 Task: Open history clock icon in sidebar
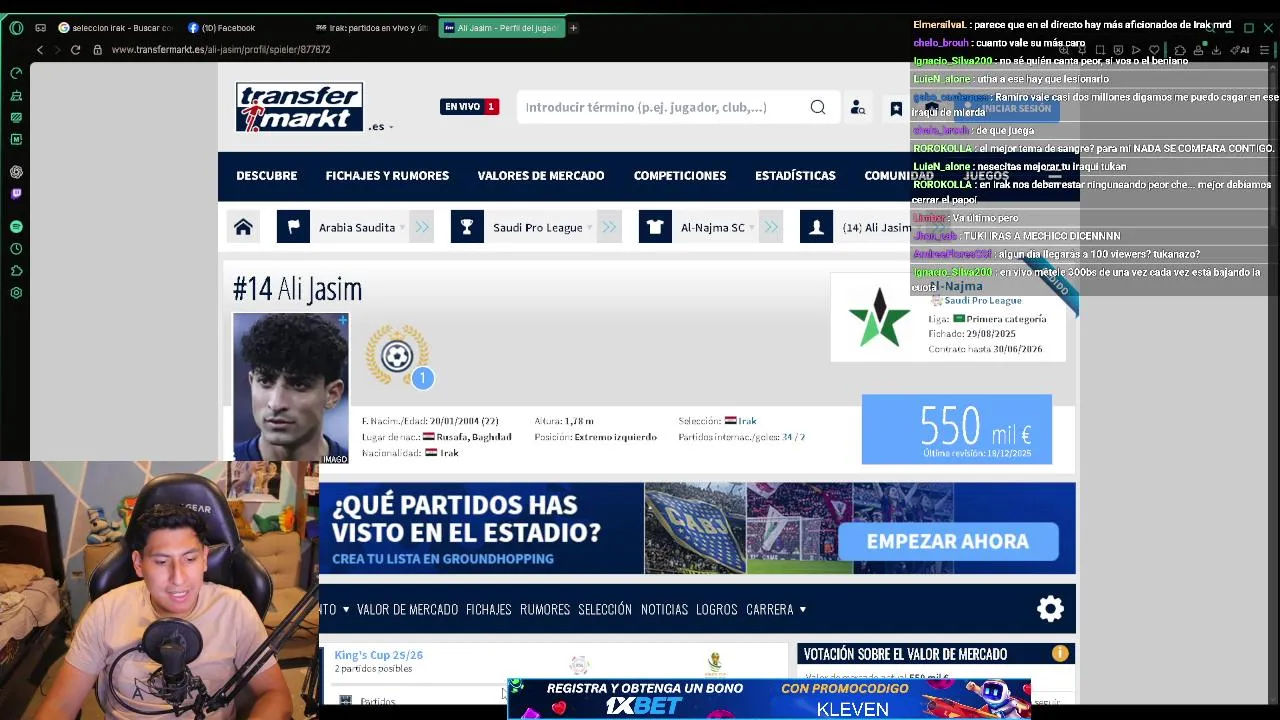click(x=16, y=249)
